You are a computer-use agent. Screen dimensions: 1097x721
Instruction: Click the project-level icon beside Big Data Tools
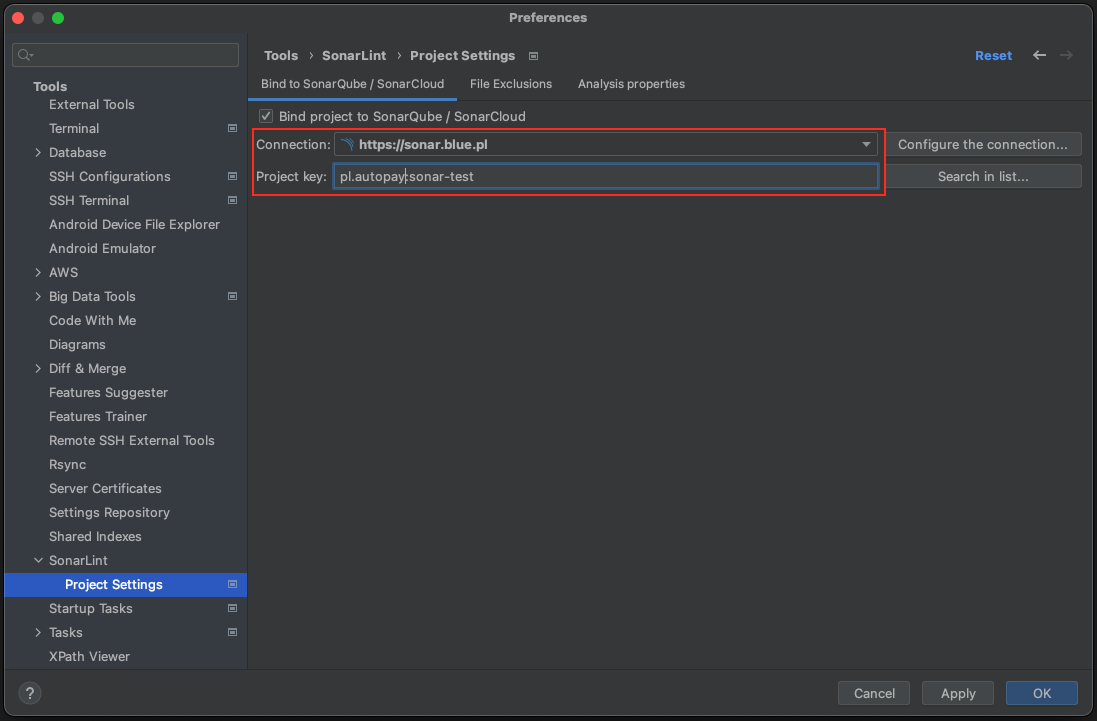tap(233, 297)
